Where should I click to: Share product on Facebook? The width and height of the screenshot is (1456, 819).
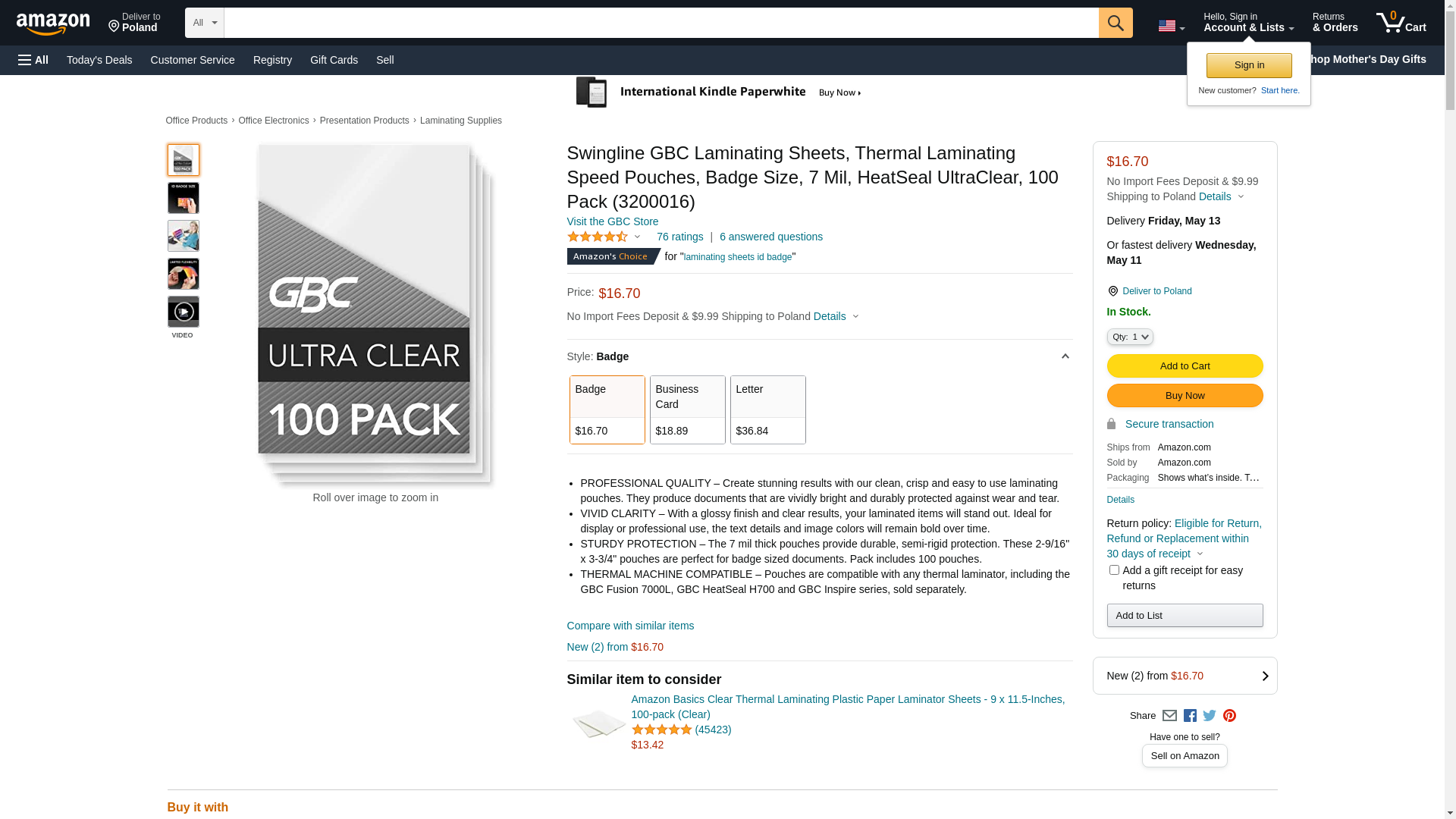click(1190, 716)
